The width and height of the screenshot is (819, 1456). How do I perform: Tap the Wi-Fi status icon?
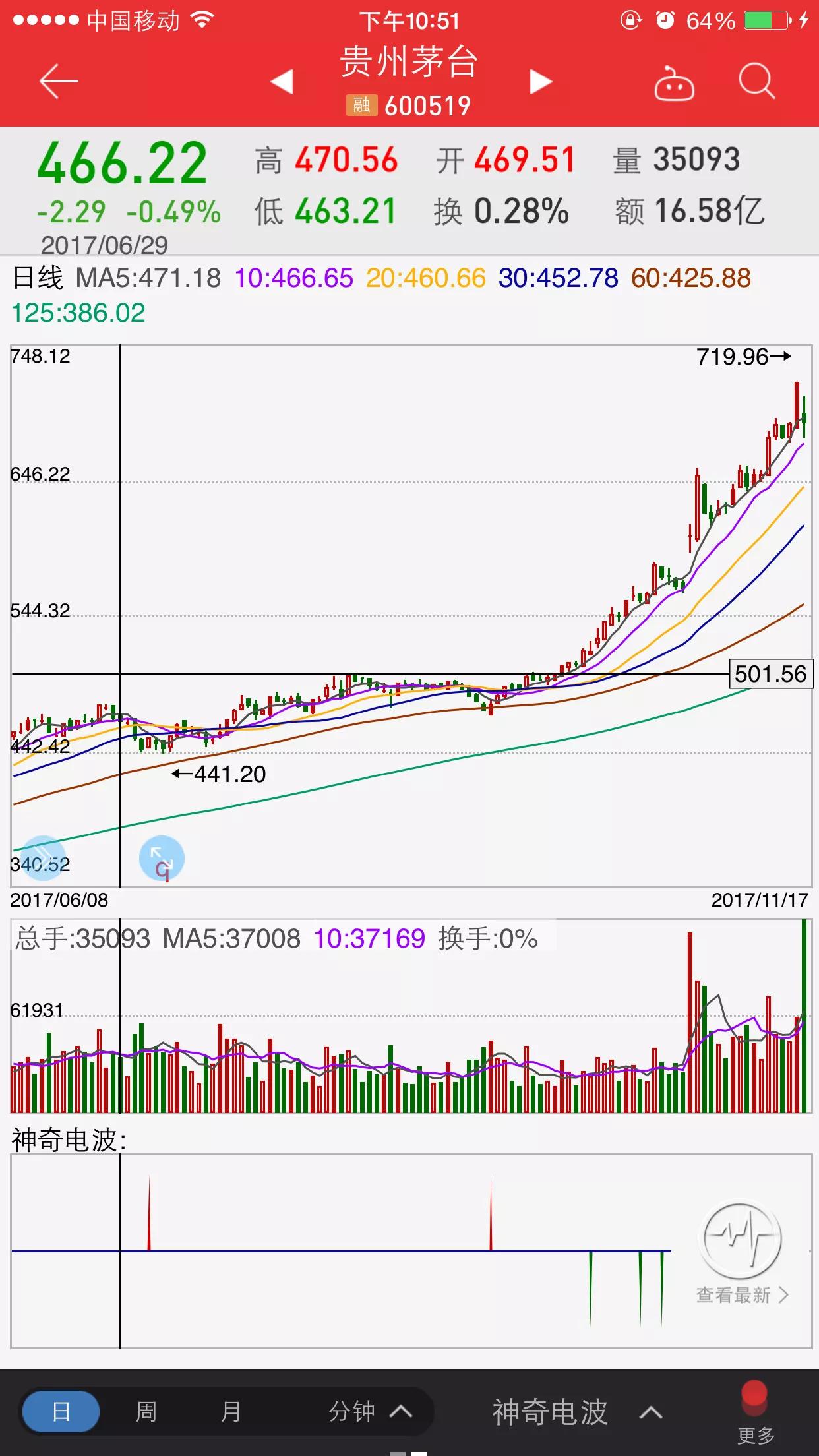click(202, 20)
